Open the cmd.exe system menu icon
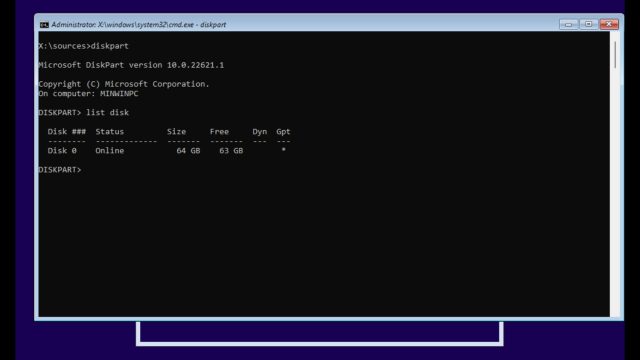Image resolution: width=640 pixels, height=360 pixels. [x=44, y=25]
